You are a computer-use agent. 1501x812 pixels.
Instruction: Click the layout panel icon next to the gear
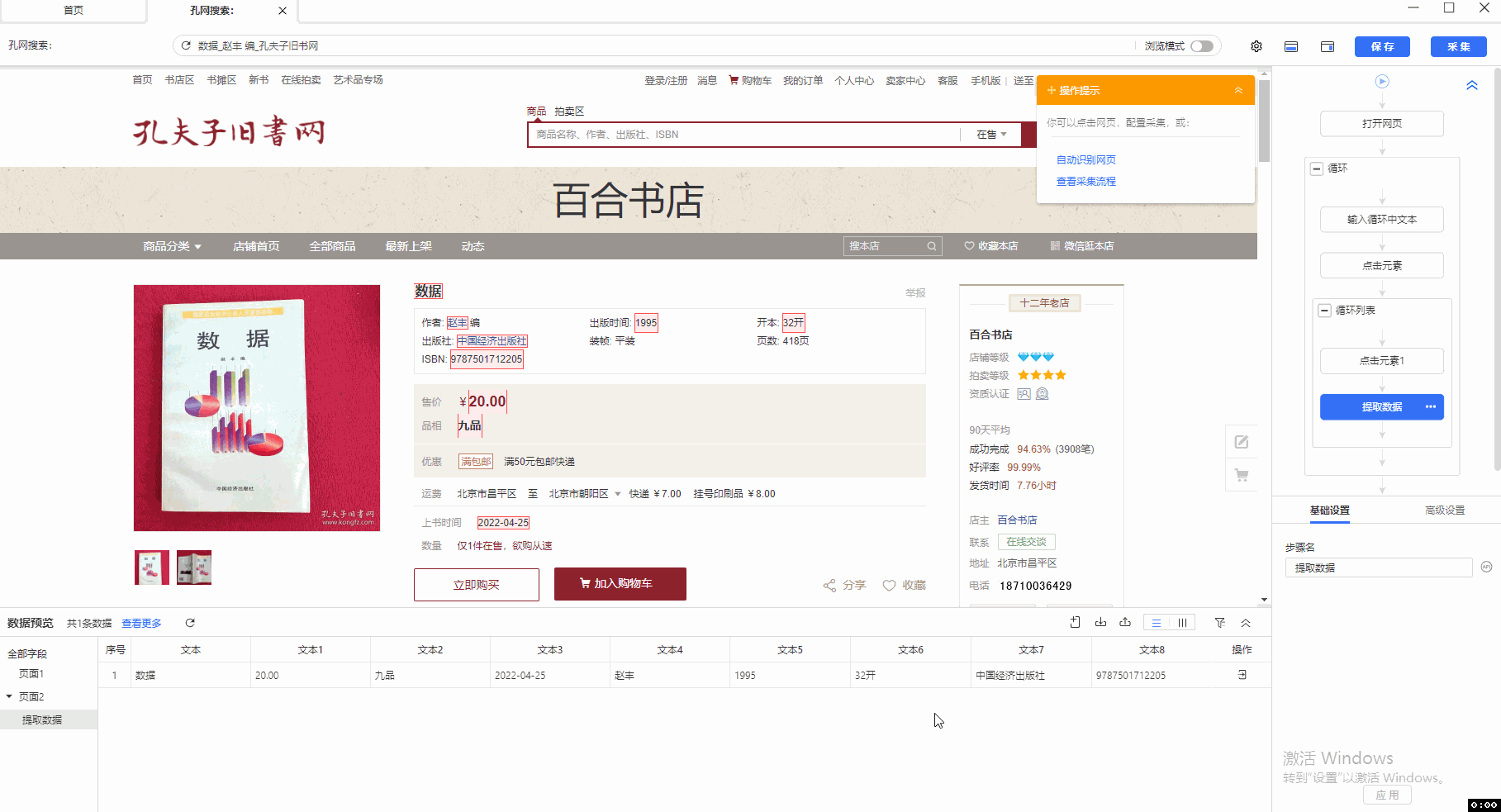1291,46
